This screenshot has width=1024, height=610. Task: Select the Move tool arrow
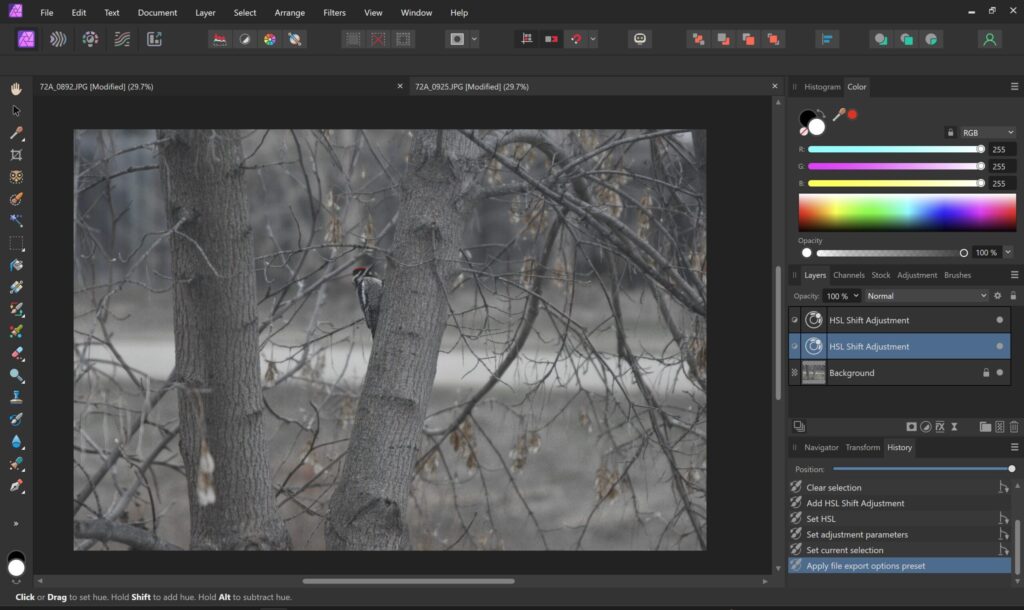pyautogui.click(x=16, y=110)
